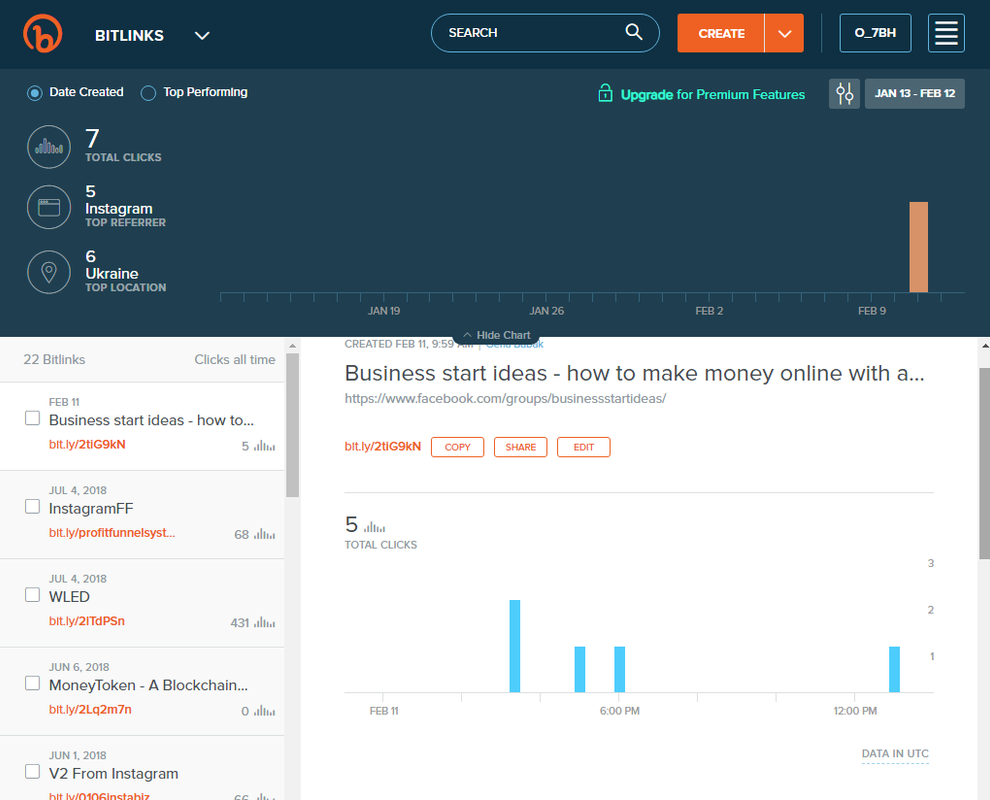Open the Bitly logo home
The width and height of the screenshot is (990, 800).
42,33
